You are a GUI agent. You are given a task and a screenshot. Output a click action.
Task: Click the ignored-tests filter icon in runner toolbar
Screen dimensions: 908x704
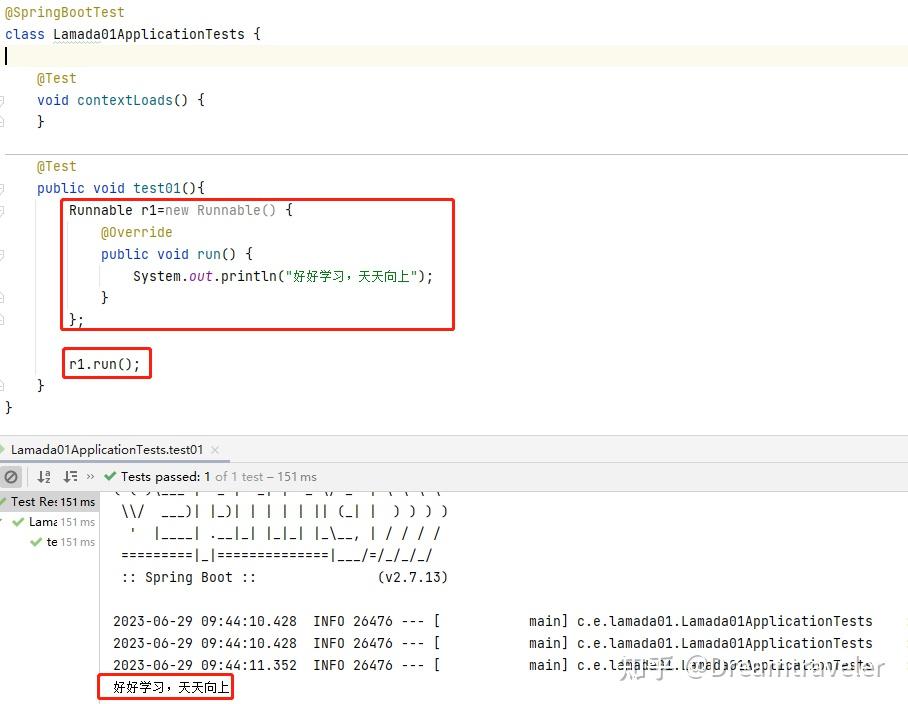(12, 476)
